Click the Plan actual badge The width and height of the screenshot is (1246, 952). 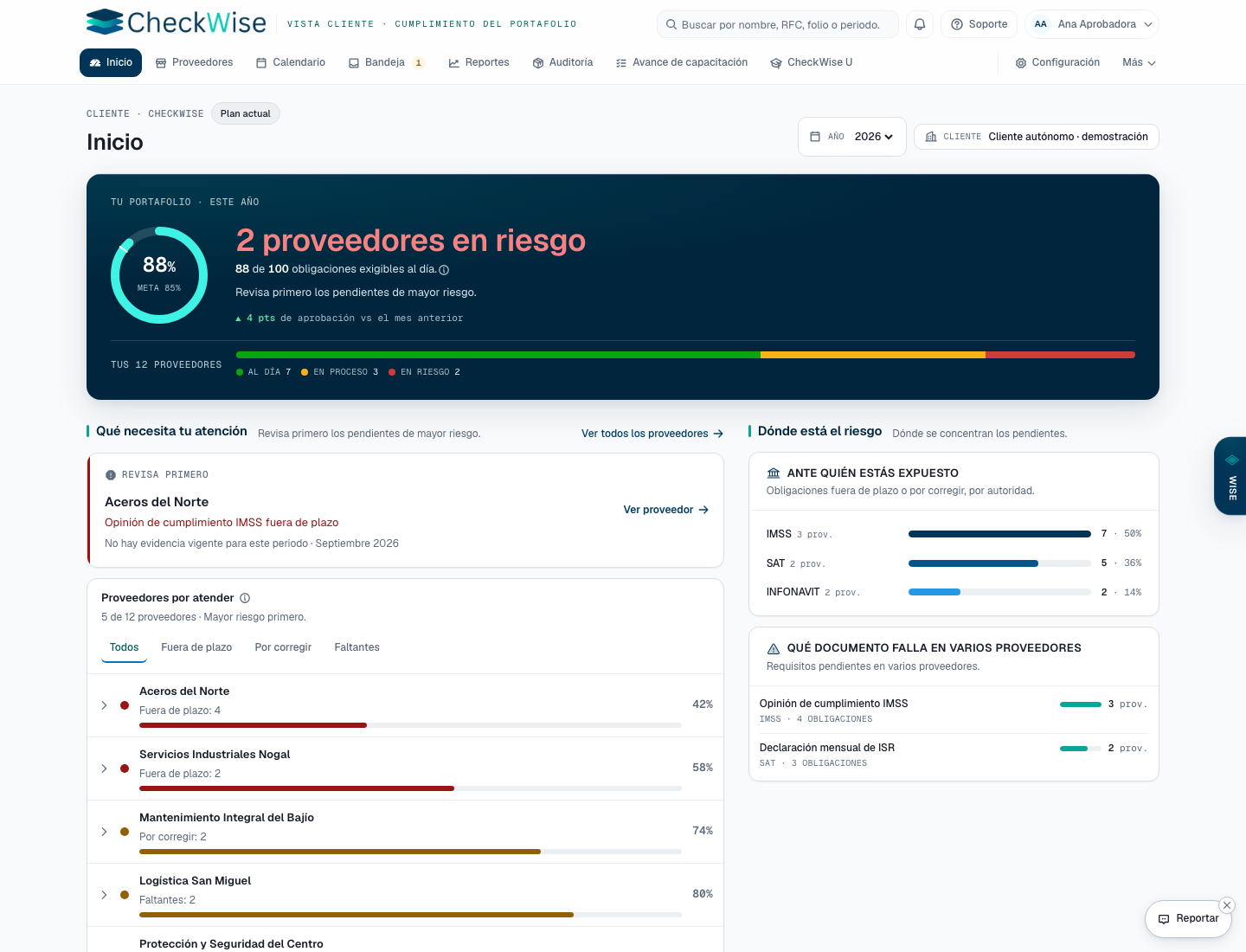coord(246,113)
